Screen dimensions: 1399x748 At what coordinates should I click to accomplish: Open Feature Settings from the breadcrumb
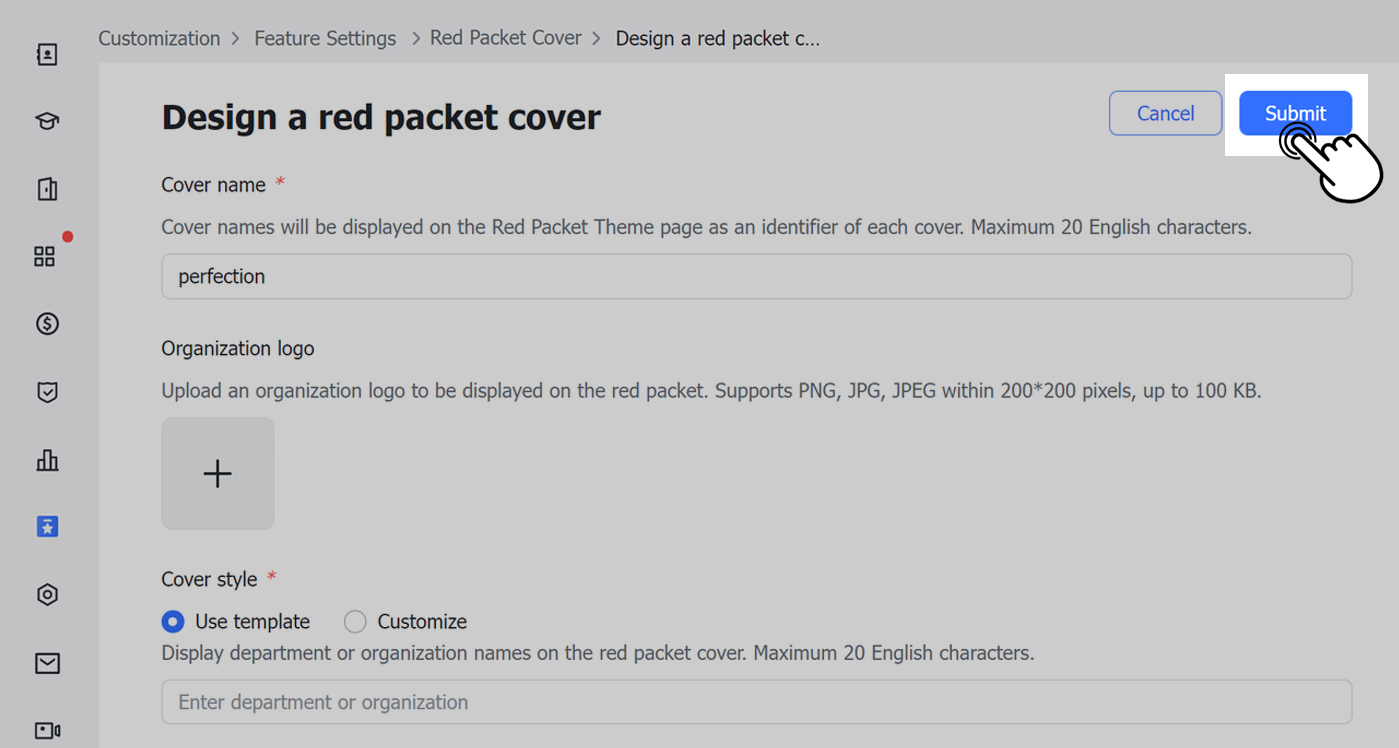click(325, 38)
